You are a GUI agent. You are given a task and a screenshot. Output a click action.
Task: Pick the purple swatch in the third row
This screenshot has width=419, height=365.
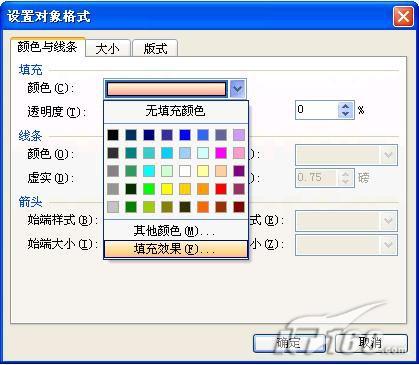click(x=239, y=171)
